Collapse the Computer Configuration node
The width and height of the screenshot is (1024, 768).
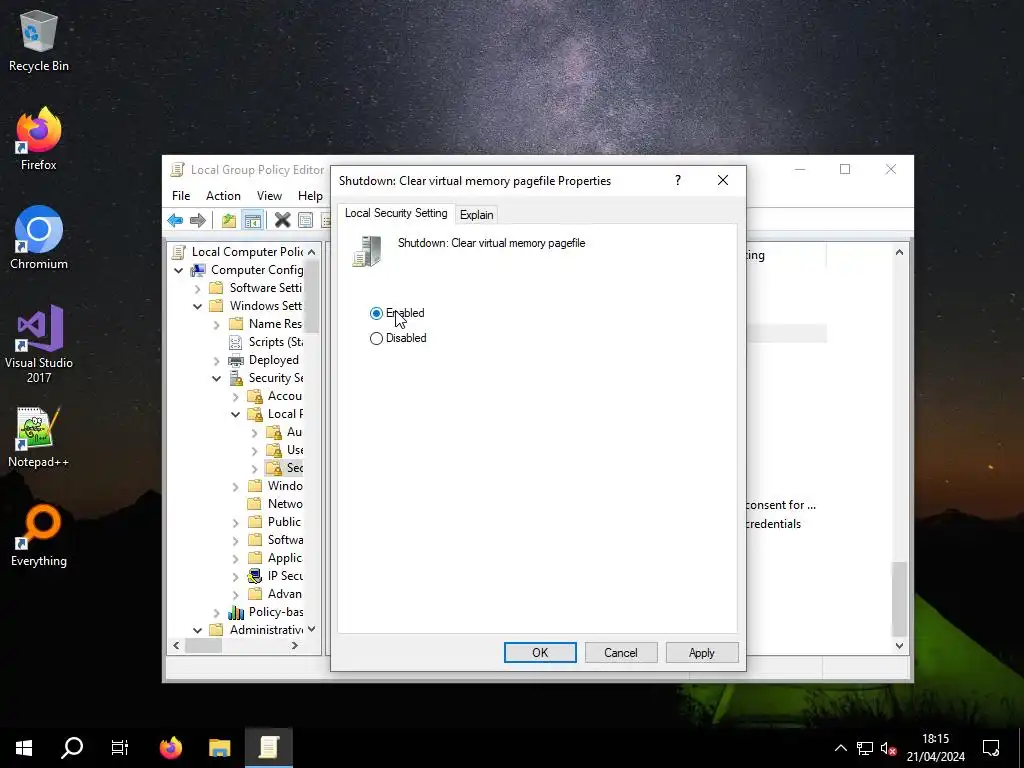(x=178, y=270)
